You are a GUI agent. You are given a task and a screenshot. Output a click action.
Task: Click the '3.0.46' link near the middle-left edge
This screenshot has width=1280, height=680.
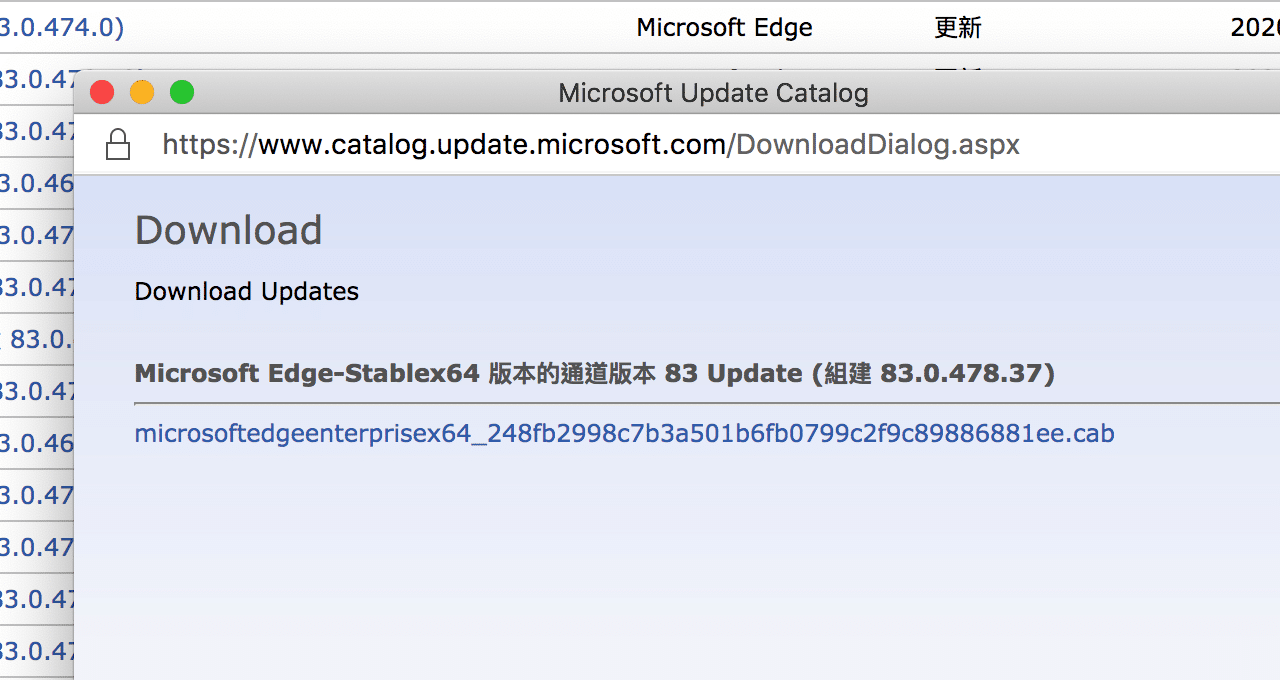(x=33, y=443)
